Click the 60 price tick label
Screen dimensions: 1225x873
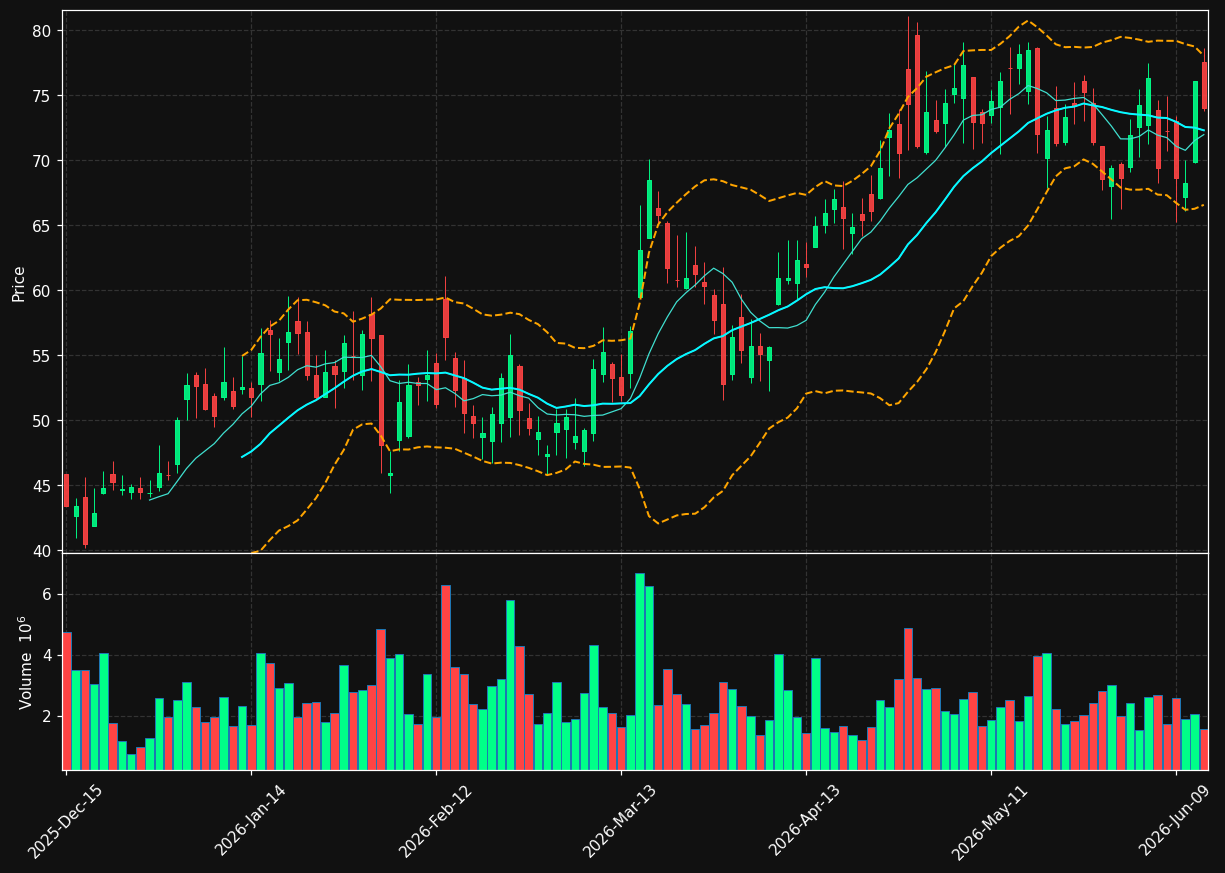click(42, 291)
